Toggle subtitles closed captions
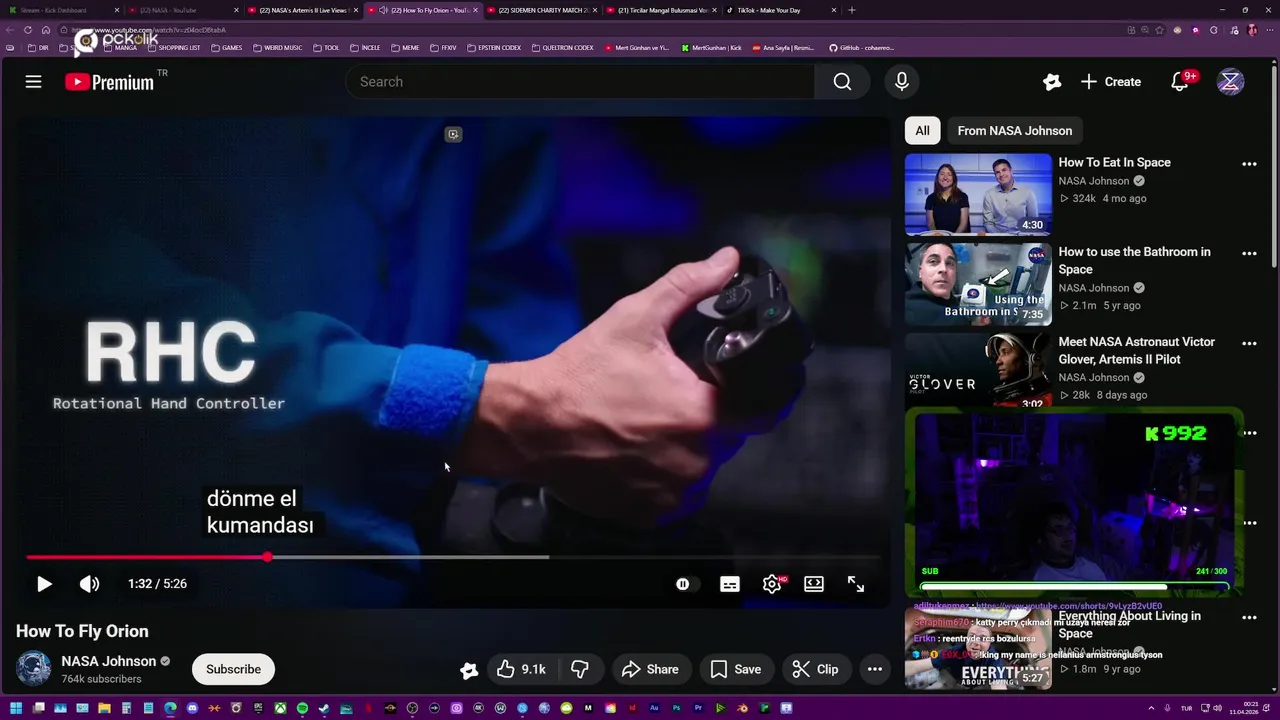Image resolution: width=1280 pixels, height=720 pixels. [730, 584]
